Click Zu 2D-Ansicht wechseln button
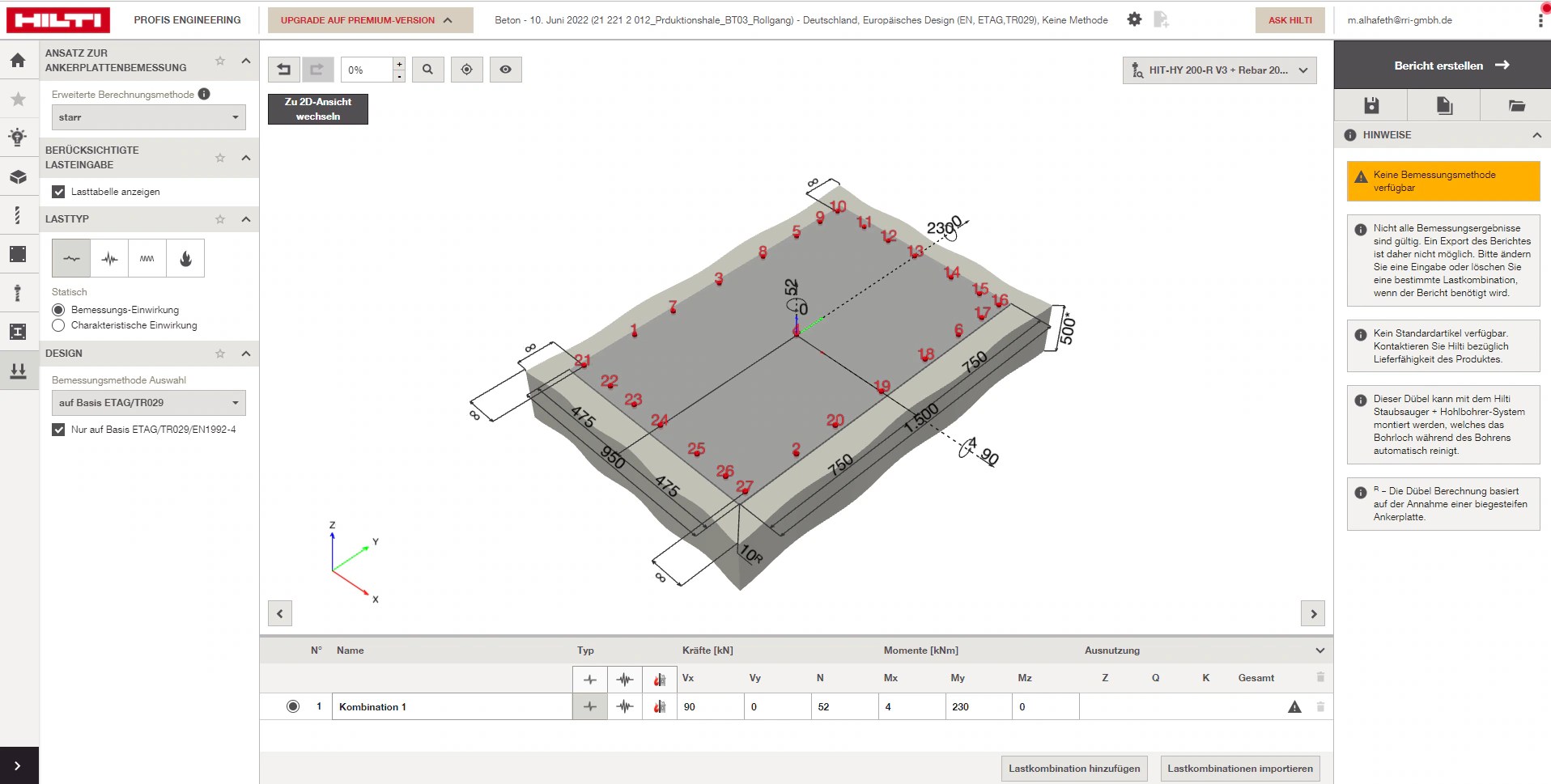1551x784 pixels. 318,109
